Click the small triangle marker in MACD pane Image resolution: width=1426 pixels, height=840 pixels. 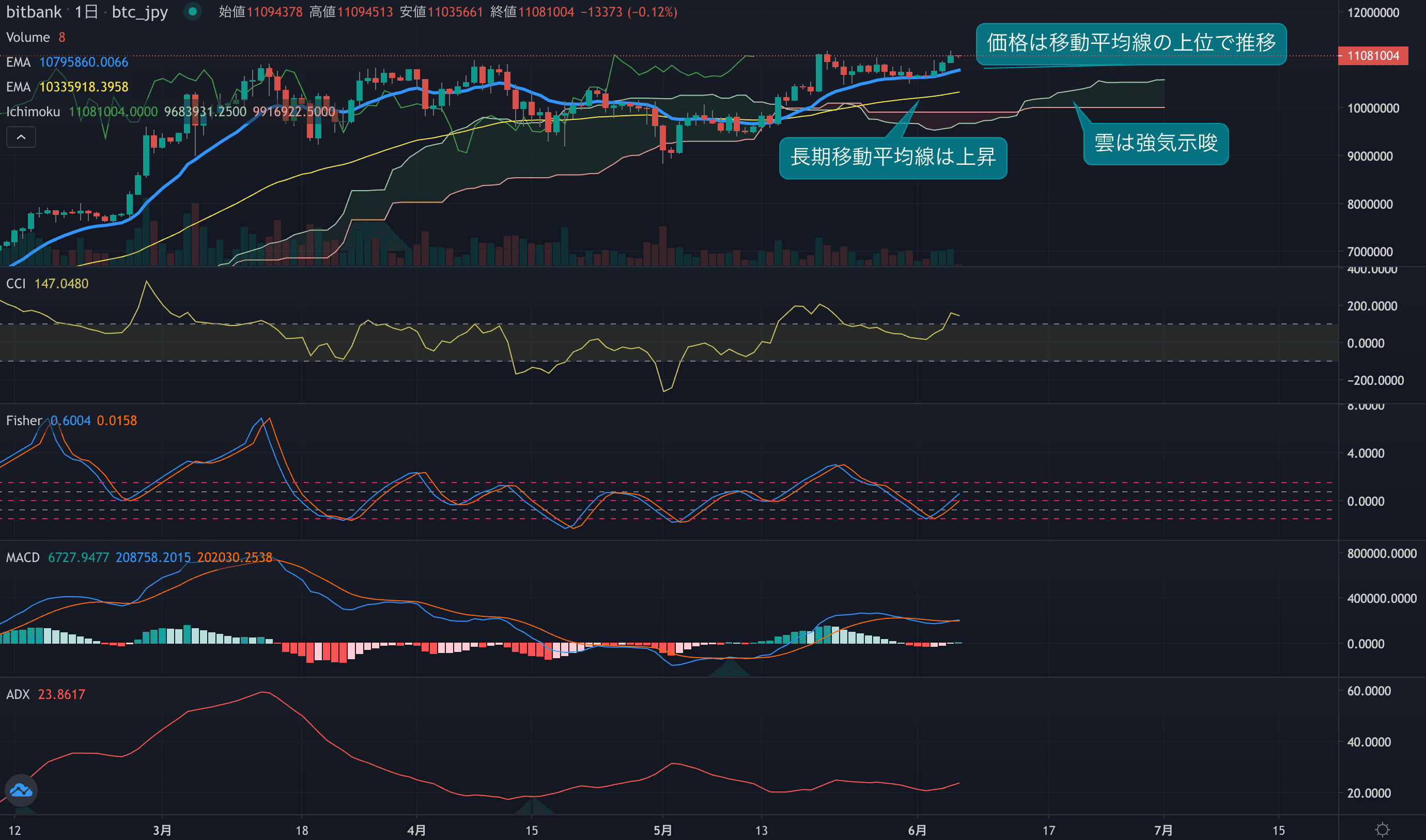click(x=730, y=669)
